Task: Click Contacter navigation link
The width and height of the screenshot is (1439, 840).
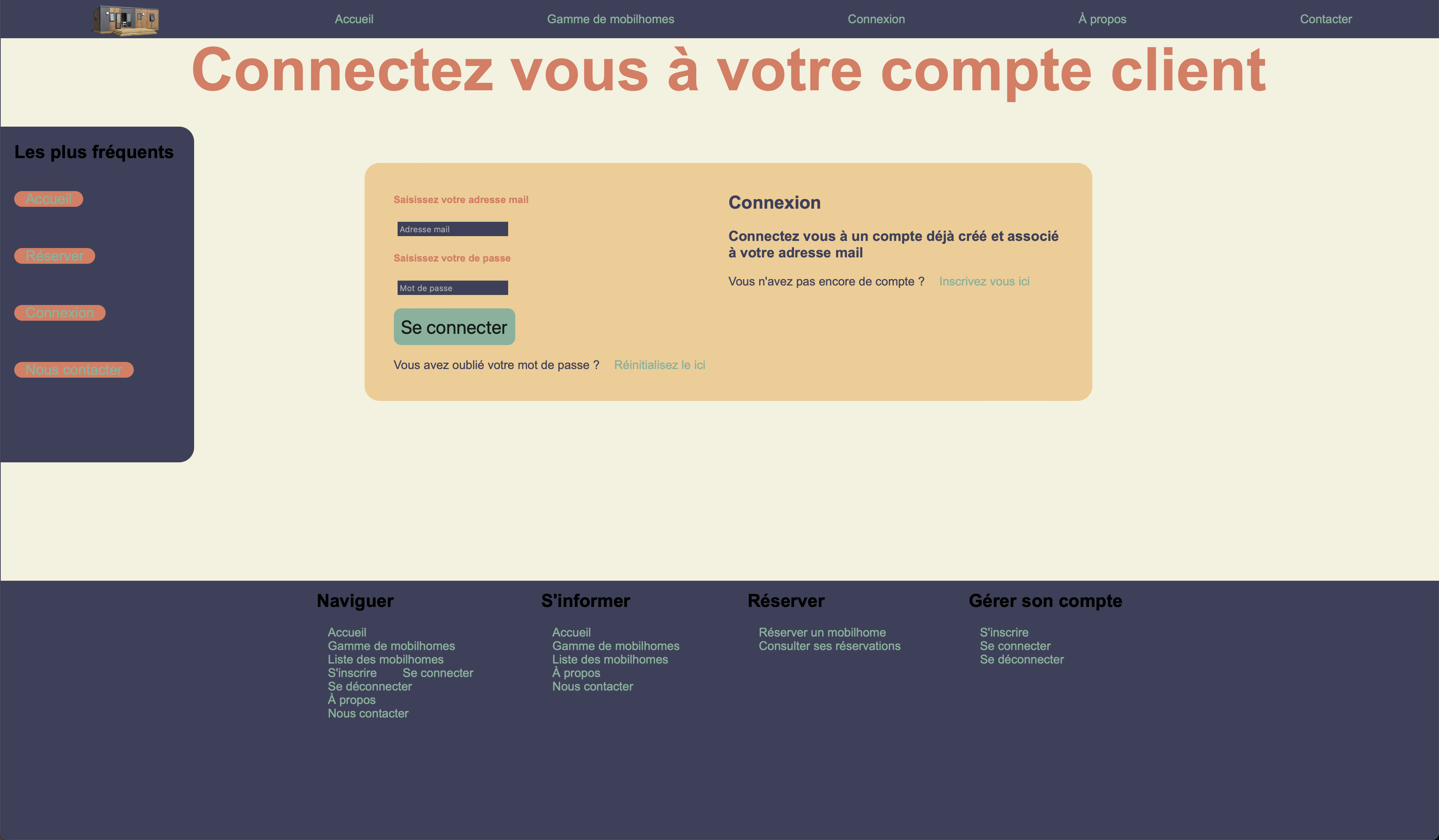Action: [x=1325, y=19]
